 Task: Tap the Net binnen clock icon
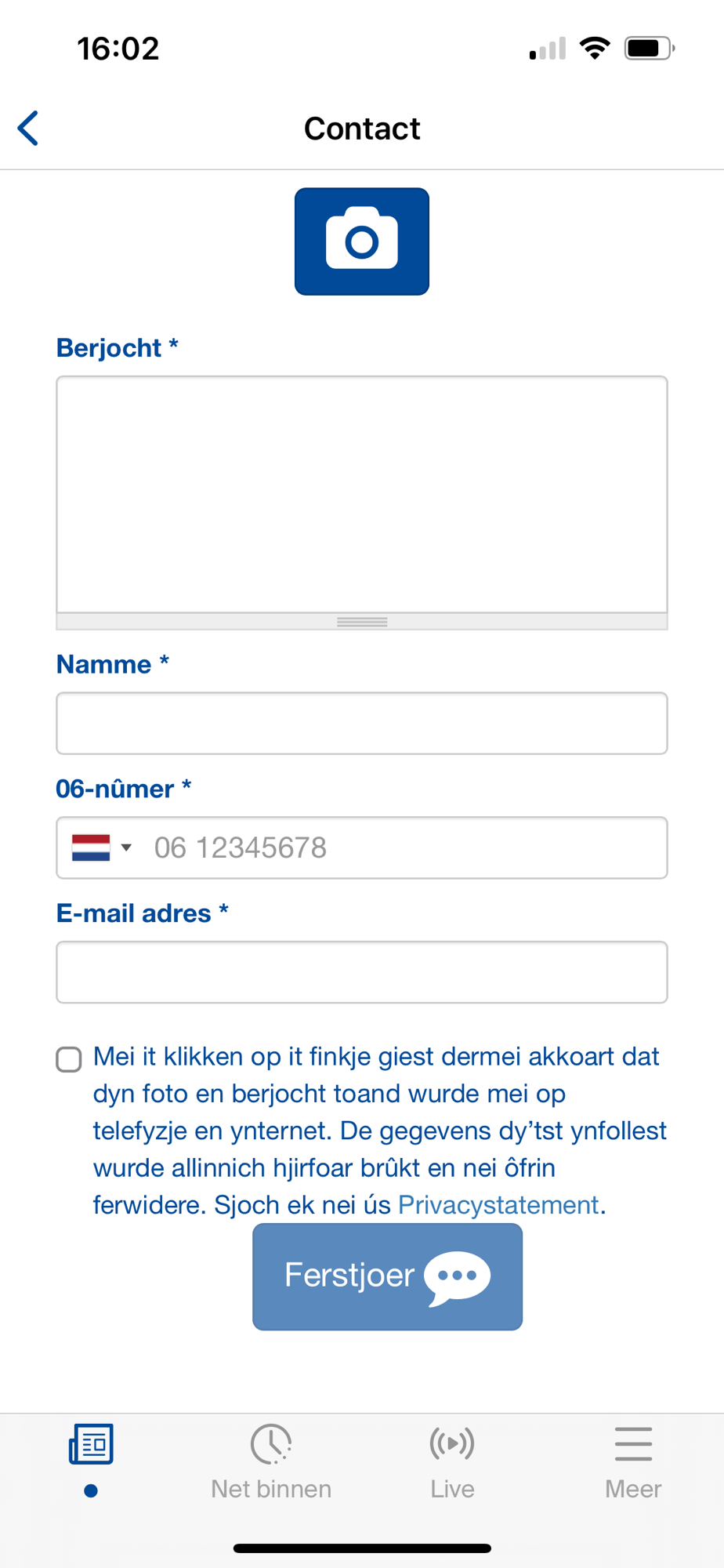pos(271,1443)
